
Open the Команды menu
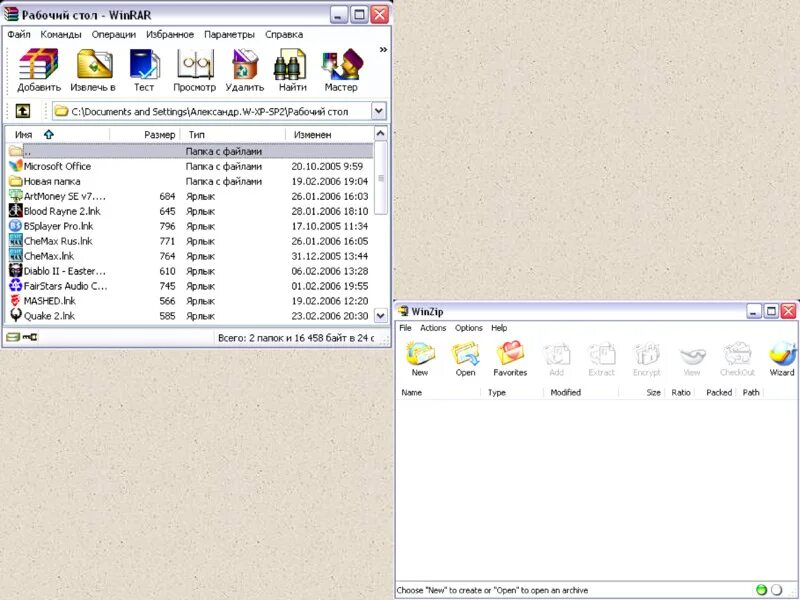point(61,34)
